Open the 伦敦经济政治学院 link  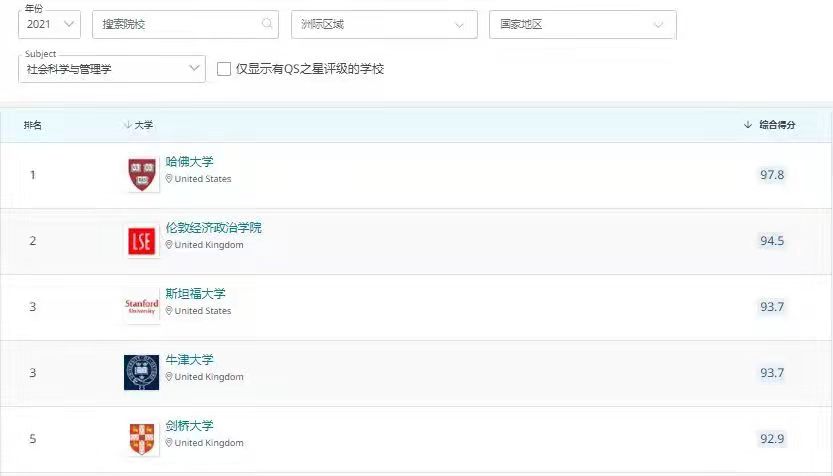pos(214,227)
